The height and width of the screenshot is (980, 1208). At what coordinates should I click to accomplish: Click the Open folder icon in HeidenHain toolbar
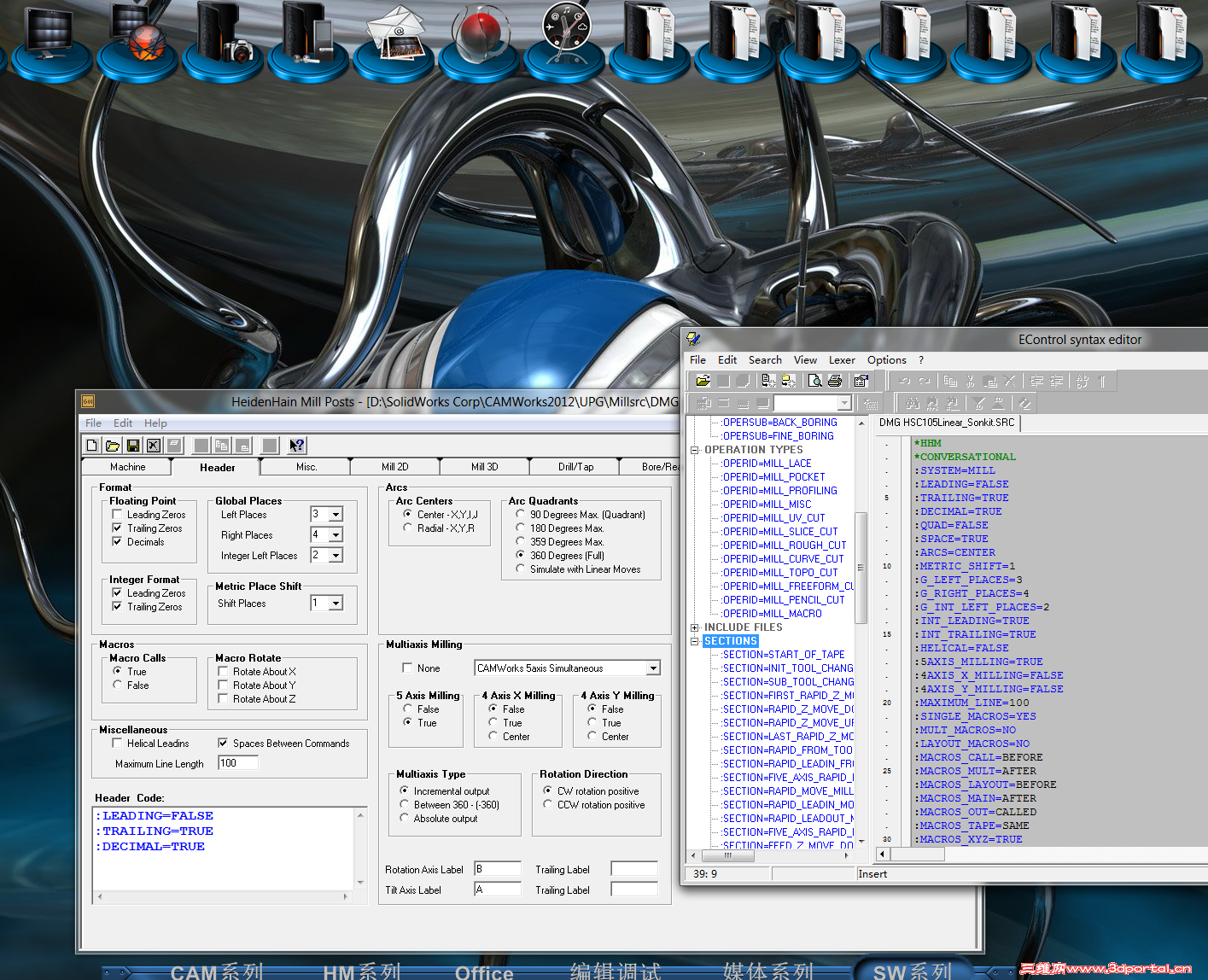pos(112,446)
